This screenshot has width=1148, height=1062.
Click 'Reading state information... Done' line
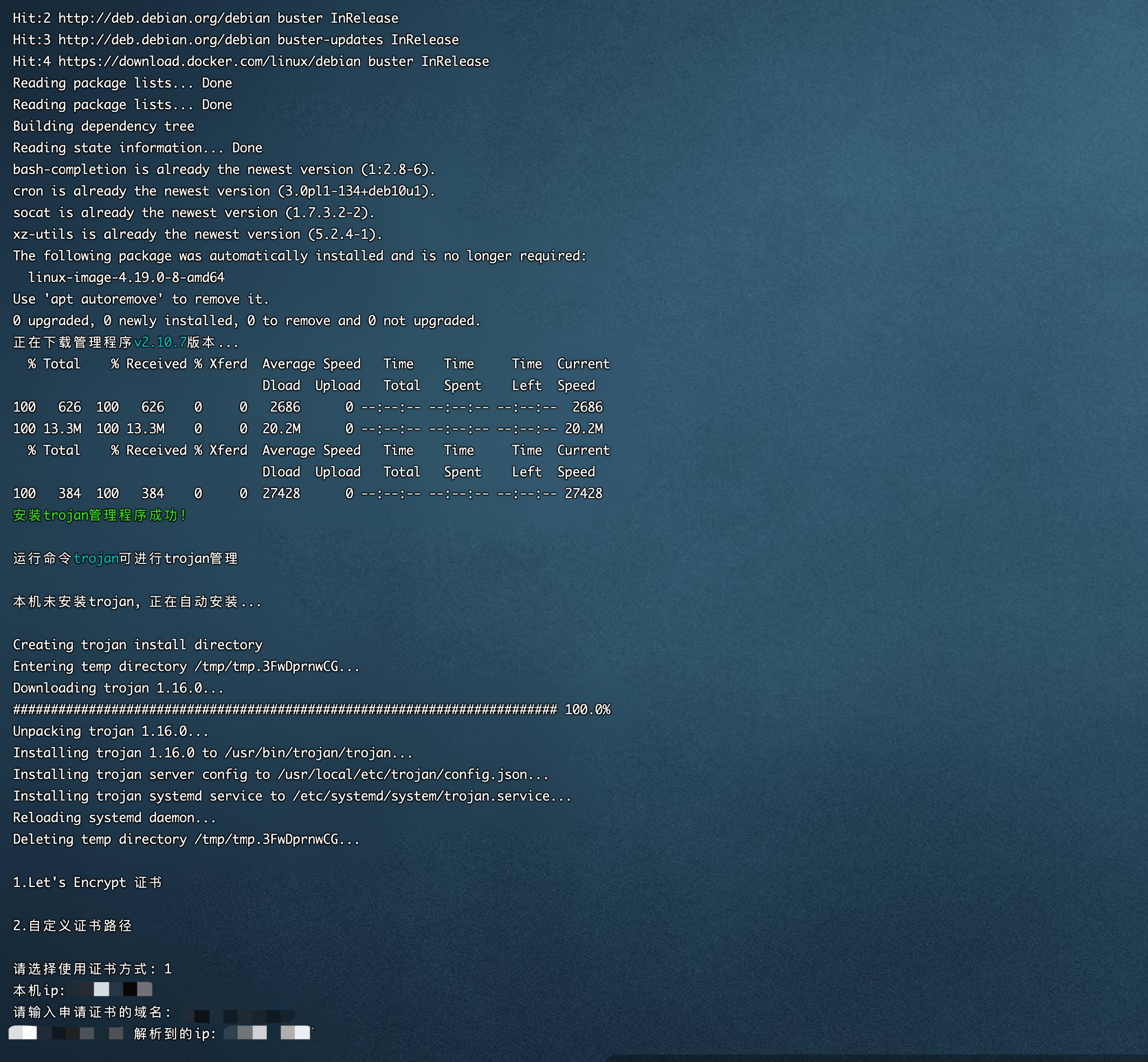[x=137, y=147]
